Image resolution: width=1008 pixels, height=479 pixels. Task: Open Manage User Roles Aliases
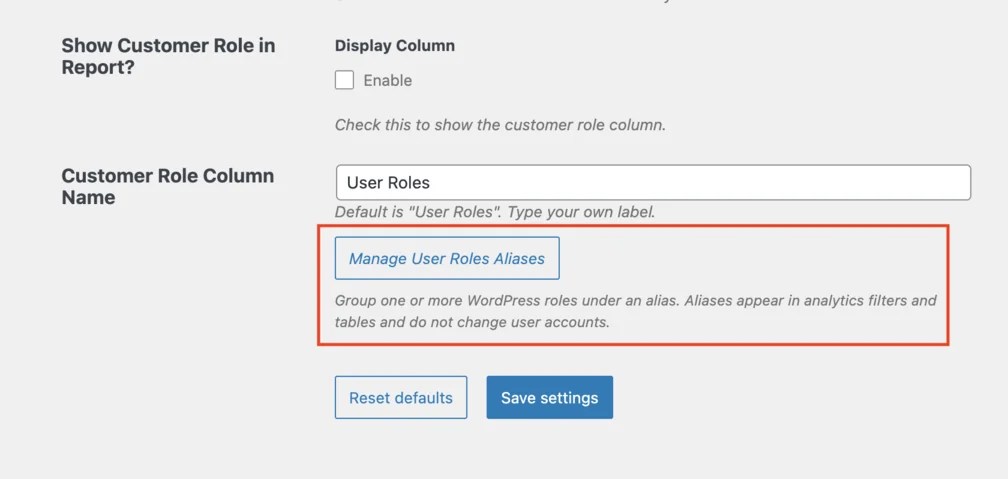(x=447, y=258)
